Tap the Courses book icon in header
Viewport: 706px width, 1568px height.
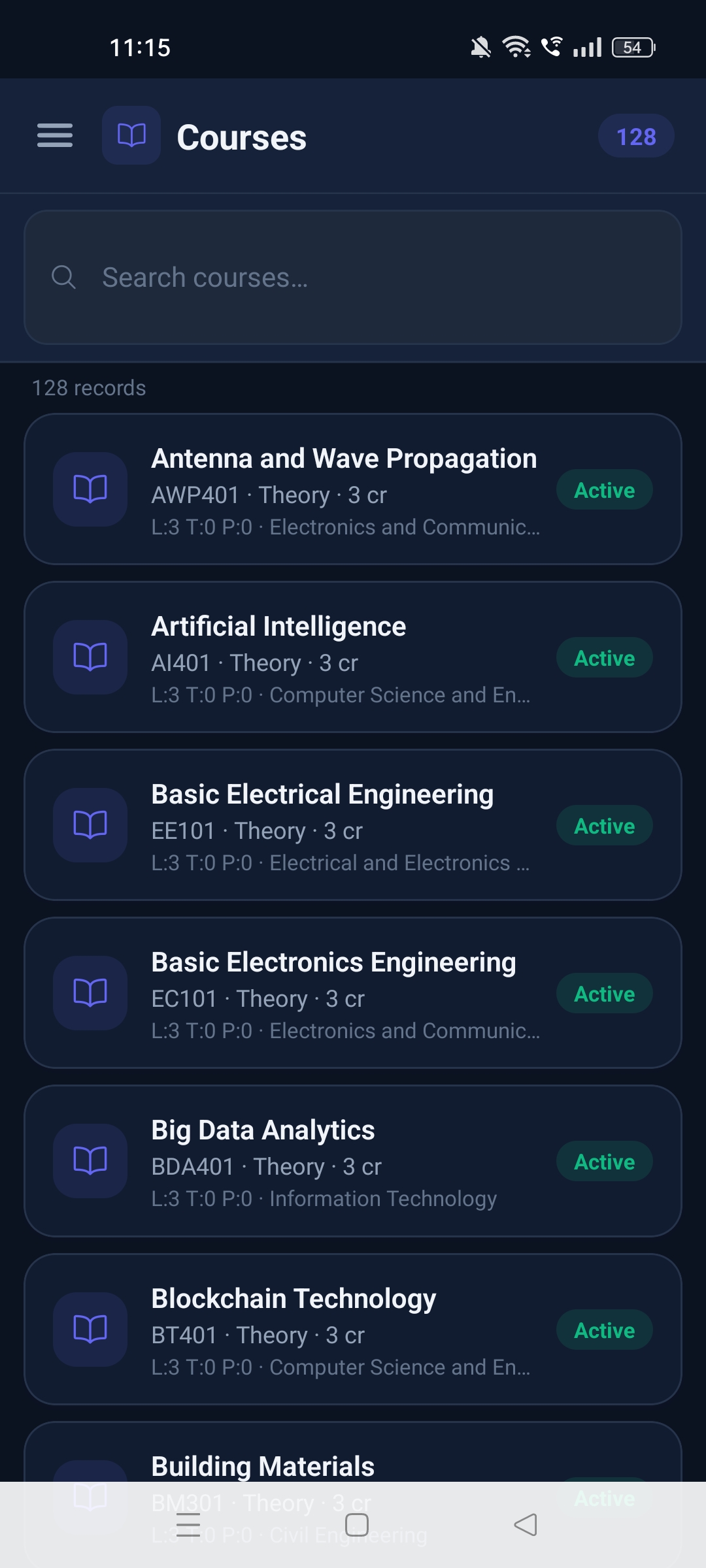(131, 135)
